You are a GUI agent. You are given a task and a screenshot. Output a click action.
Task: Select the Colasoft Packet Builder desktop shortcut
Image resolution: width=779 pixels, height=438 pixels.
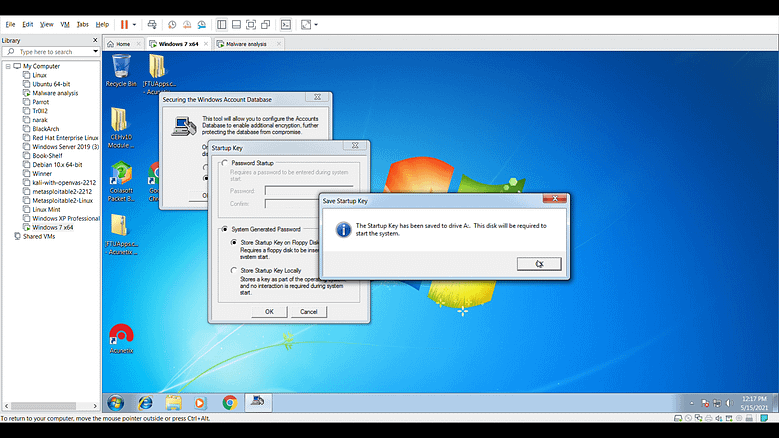(121, 182)
